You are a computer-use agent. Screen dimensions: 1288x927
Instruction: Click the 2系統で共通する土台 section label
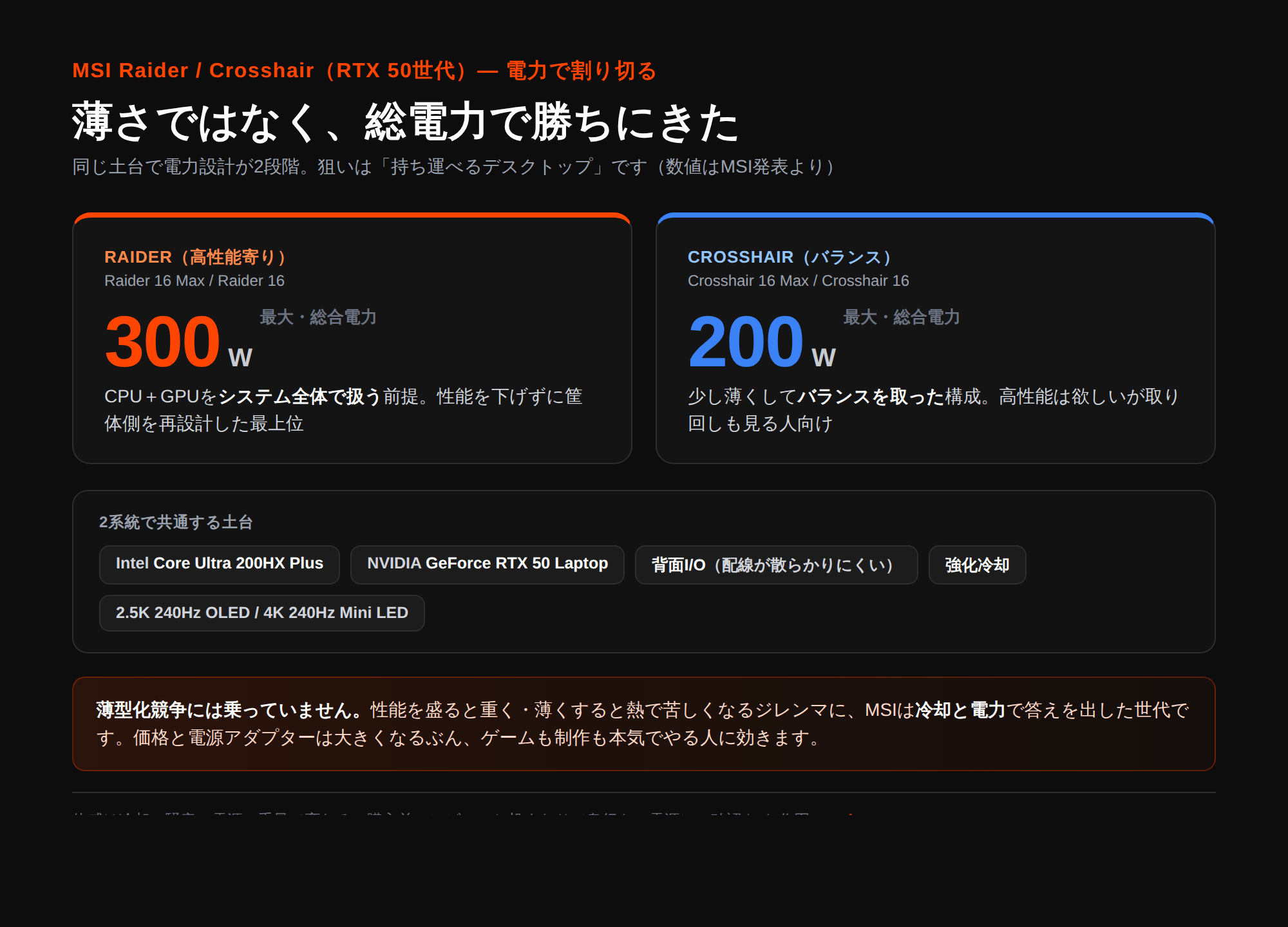[175, 522]
